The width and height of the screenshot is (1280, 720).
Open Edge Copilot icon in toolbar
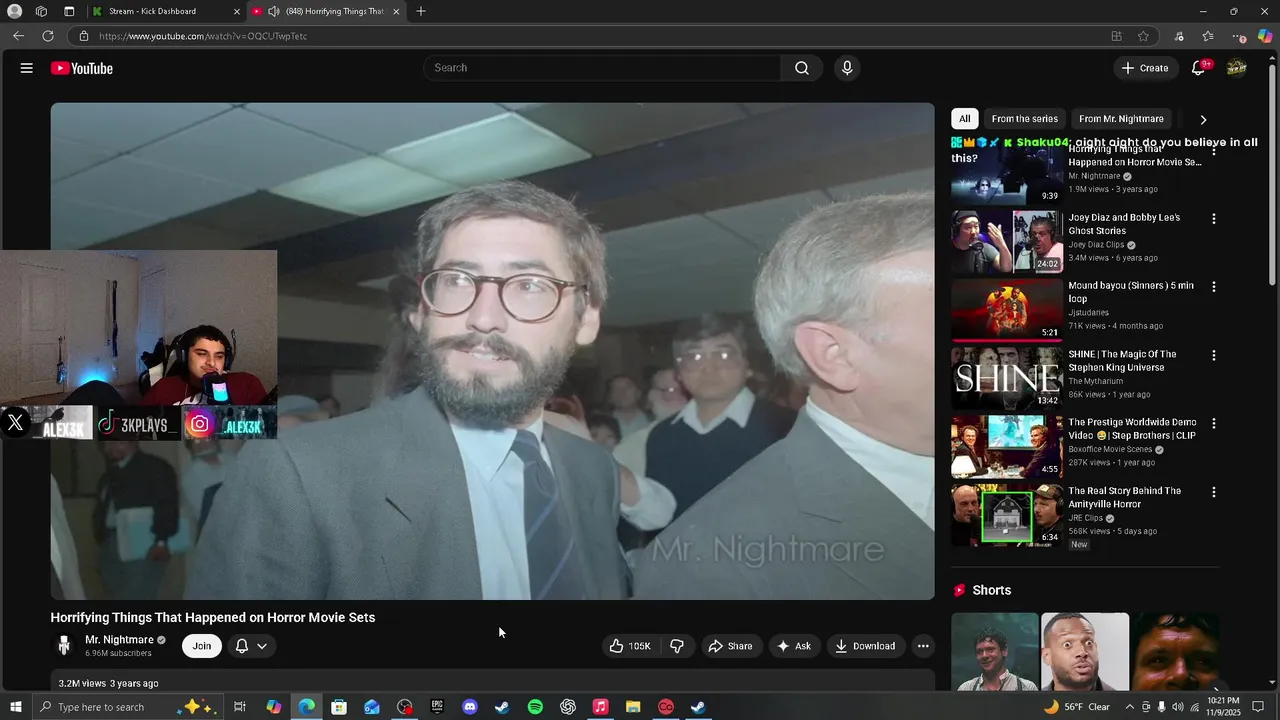(x=1265, y=36)
